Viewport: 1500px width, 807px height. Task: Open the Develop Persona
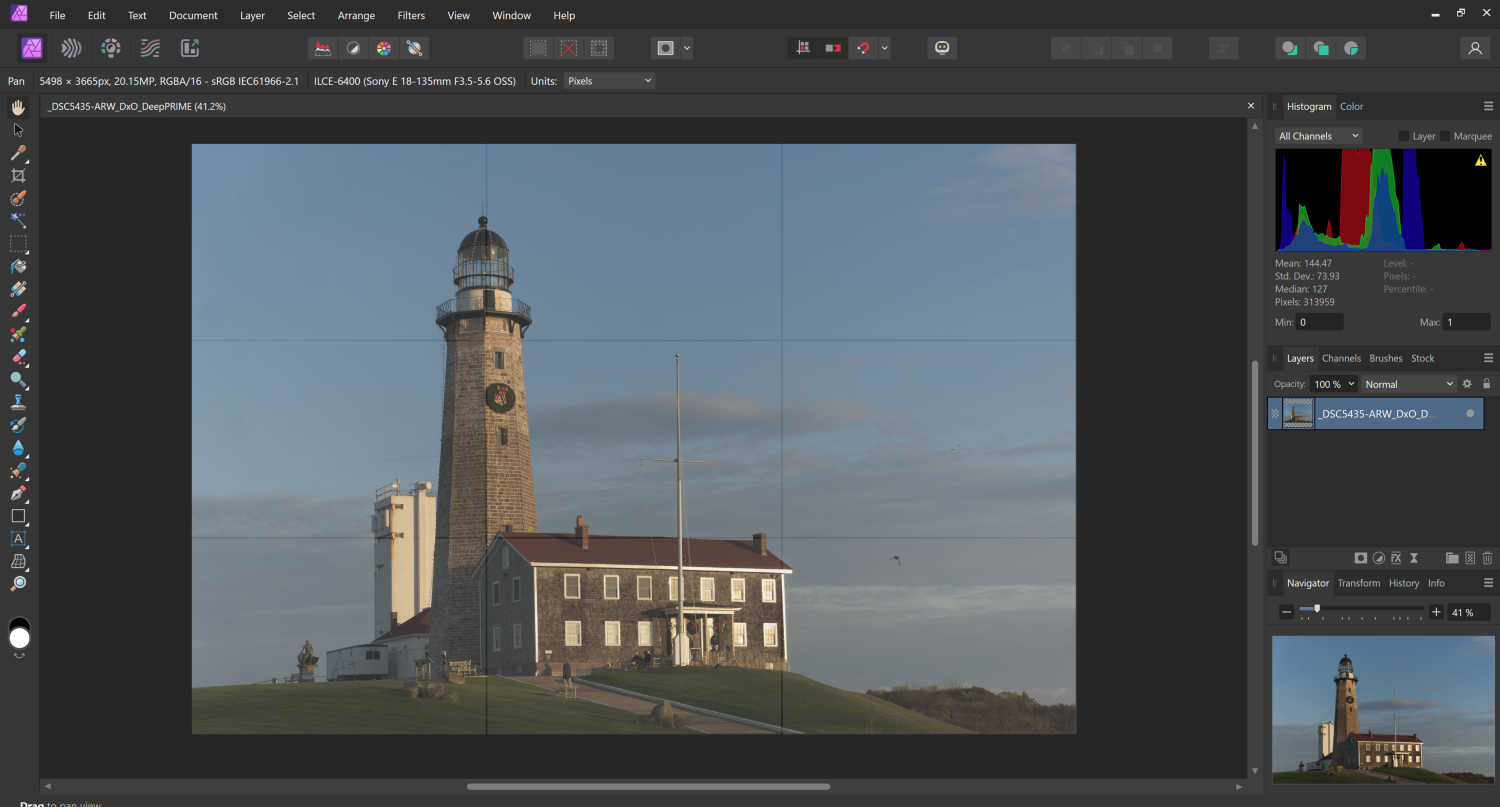[111, 48]
